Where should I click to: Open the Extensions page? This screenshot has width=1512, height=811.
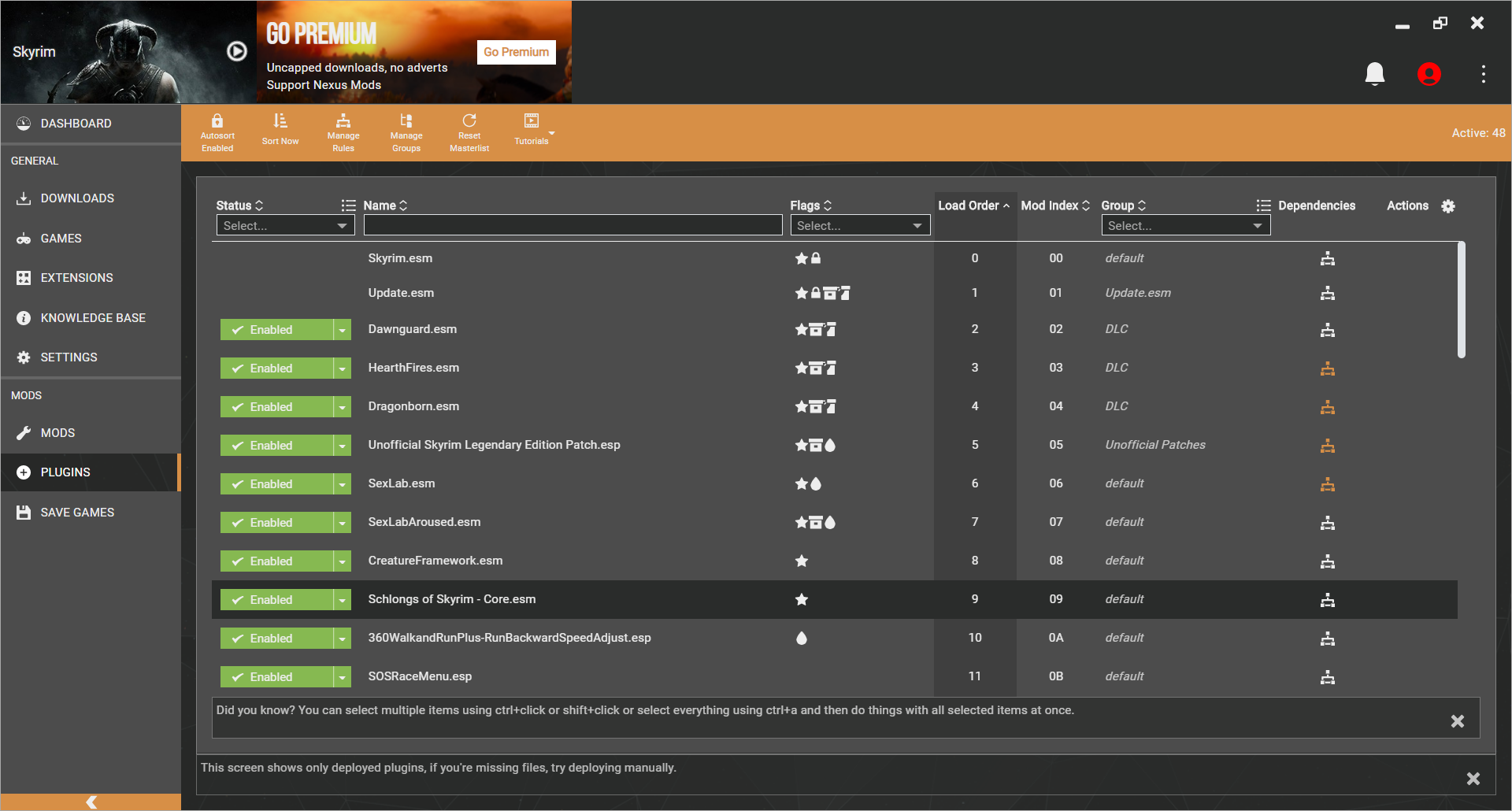(x=91, y=278)
